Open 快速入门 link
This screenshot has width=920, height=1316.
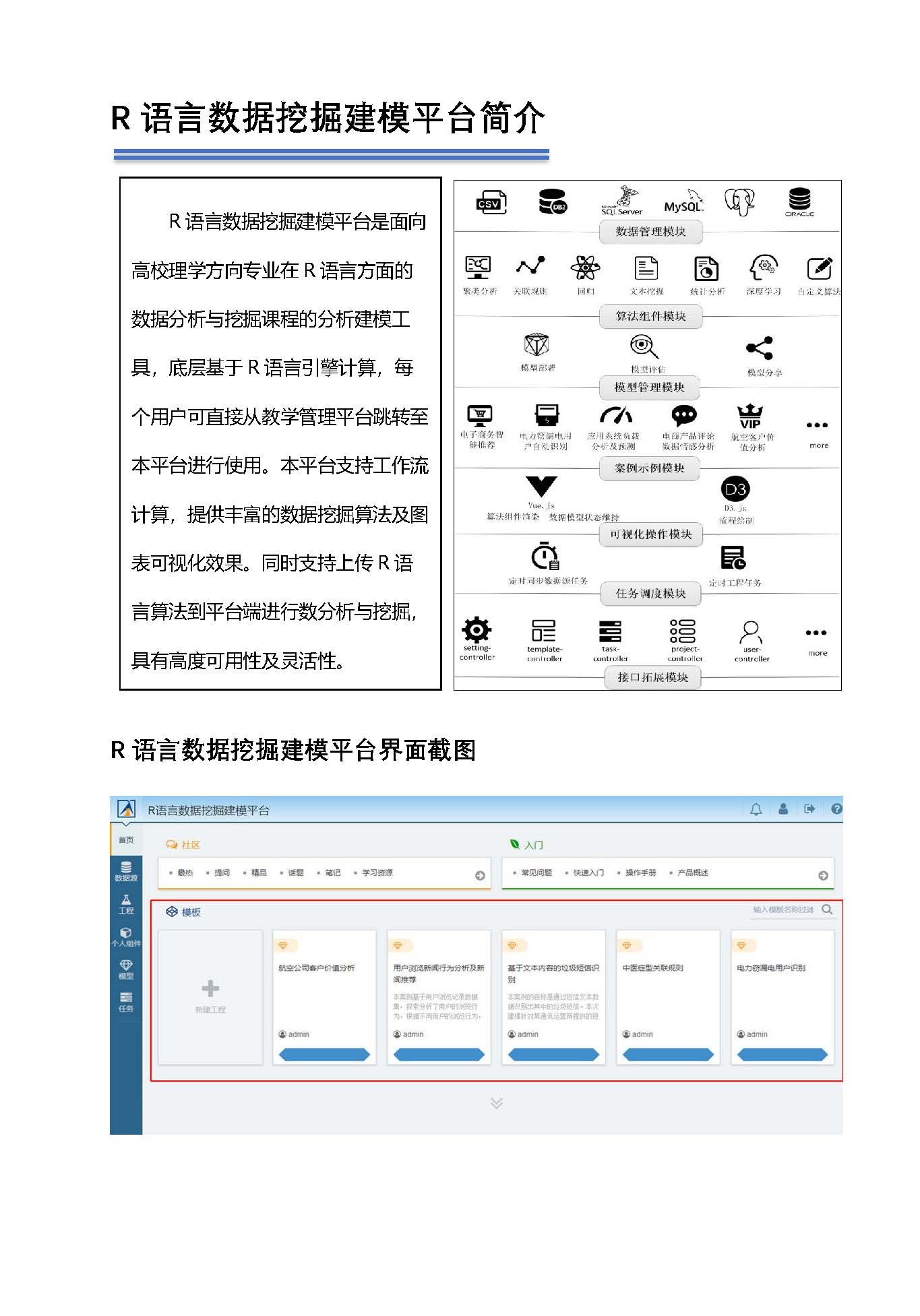588,873
